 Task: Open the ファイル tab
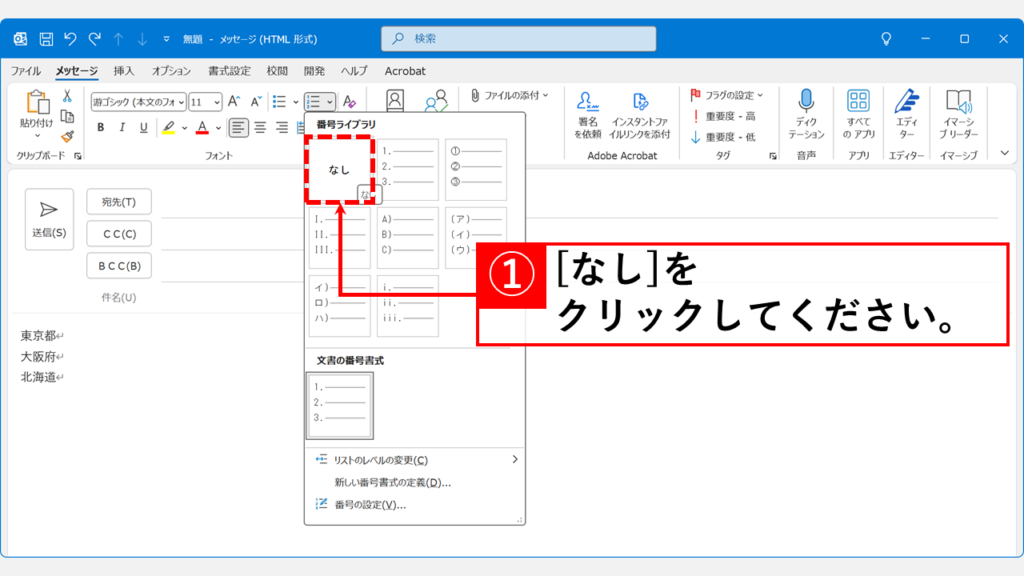(x=25, y=71)
